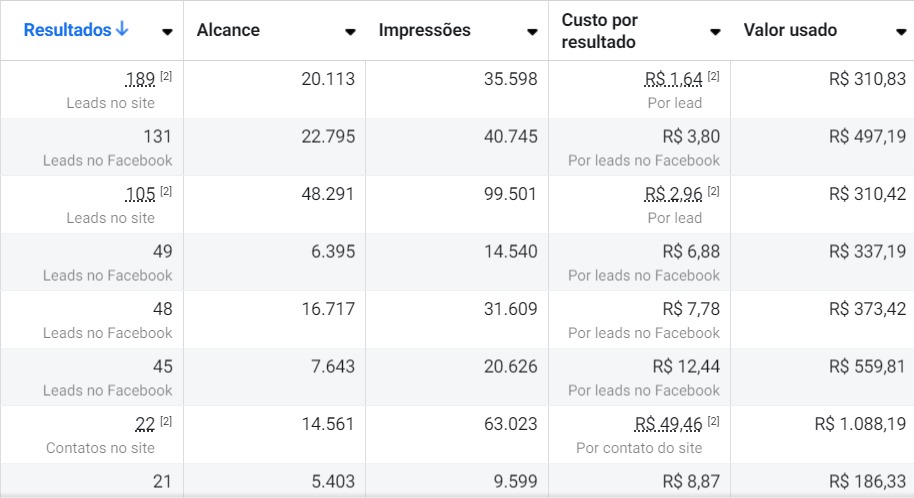
Task: Select the 48.291 reach cell
Action: (x=328, y=194)
